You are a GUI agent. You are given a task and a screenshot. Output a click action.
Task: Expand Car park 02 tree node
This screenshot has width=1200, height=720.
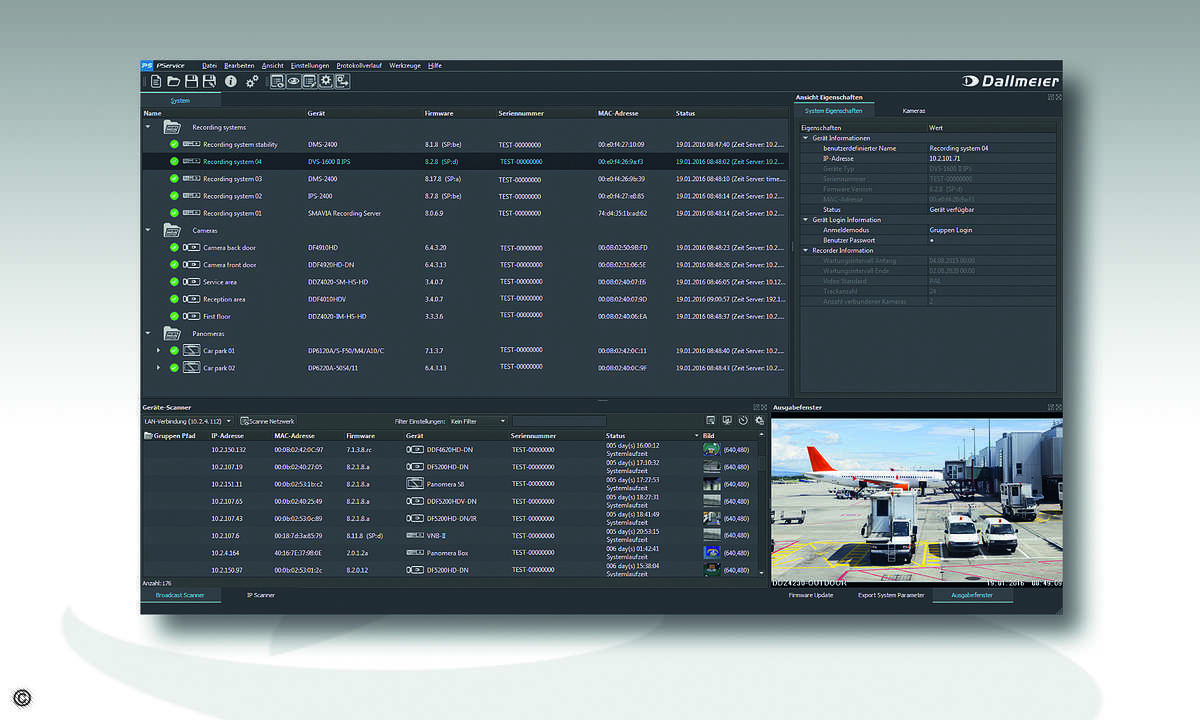159,368
